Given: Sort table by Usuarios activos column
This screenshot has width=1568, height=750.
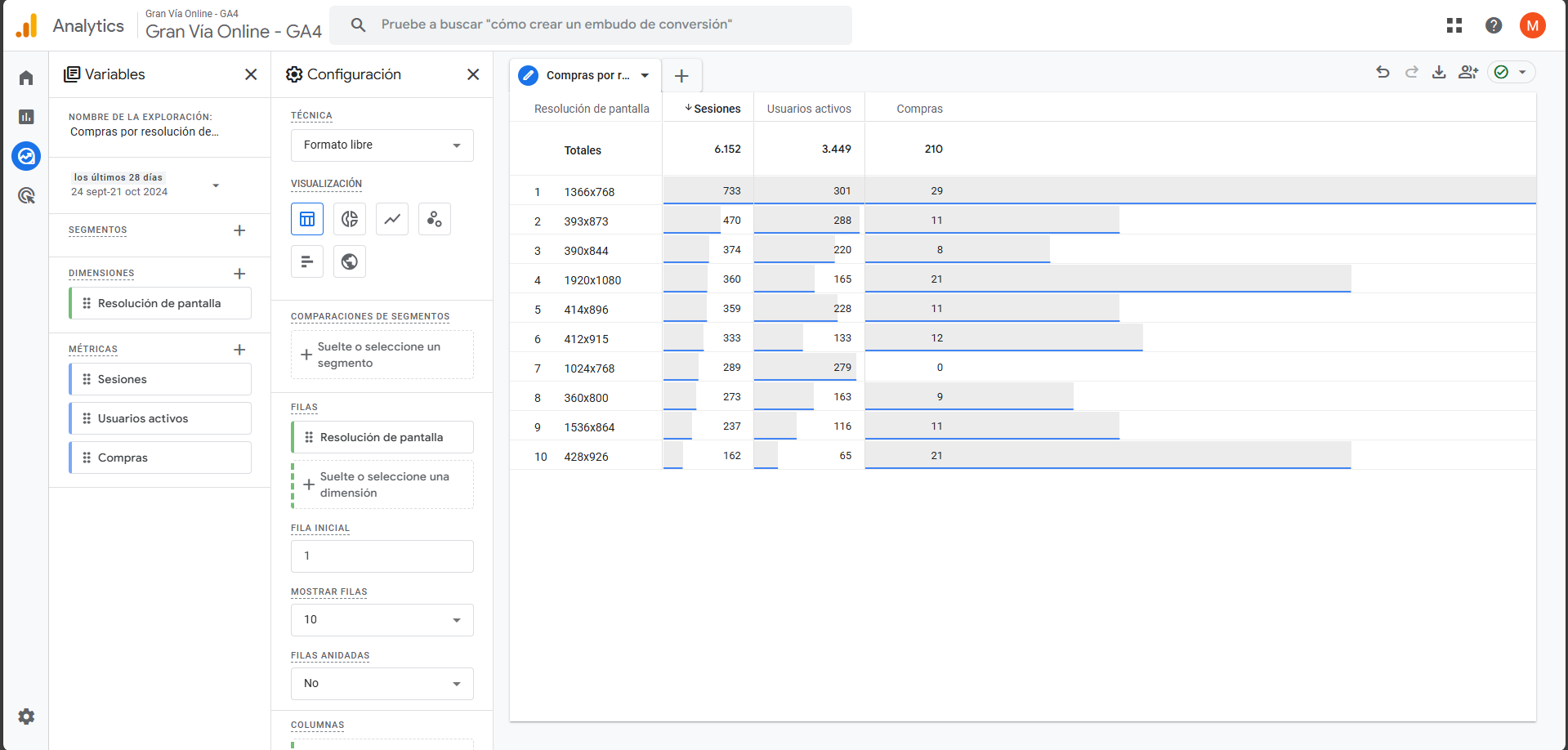Looking at the screenshot, I should 808,109.
